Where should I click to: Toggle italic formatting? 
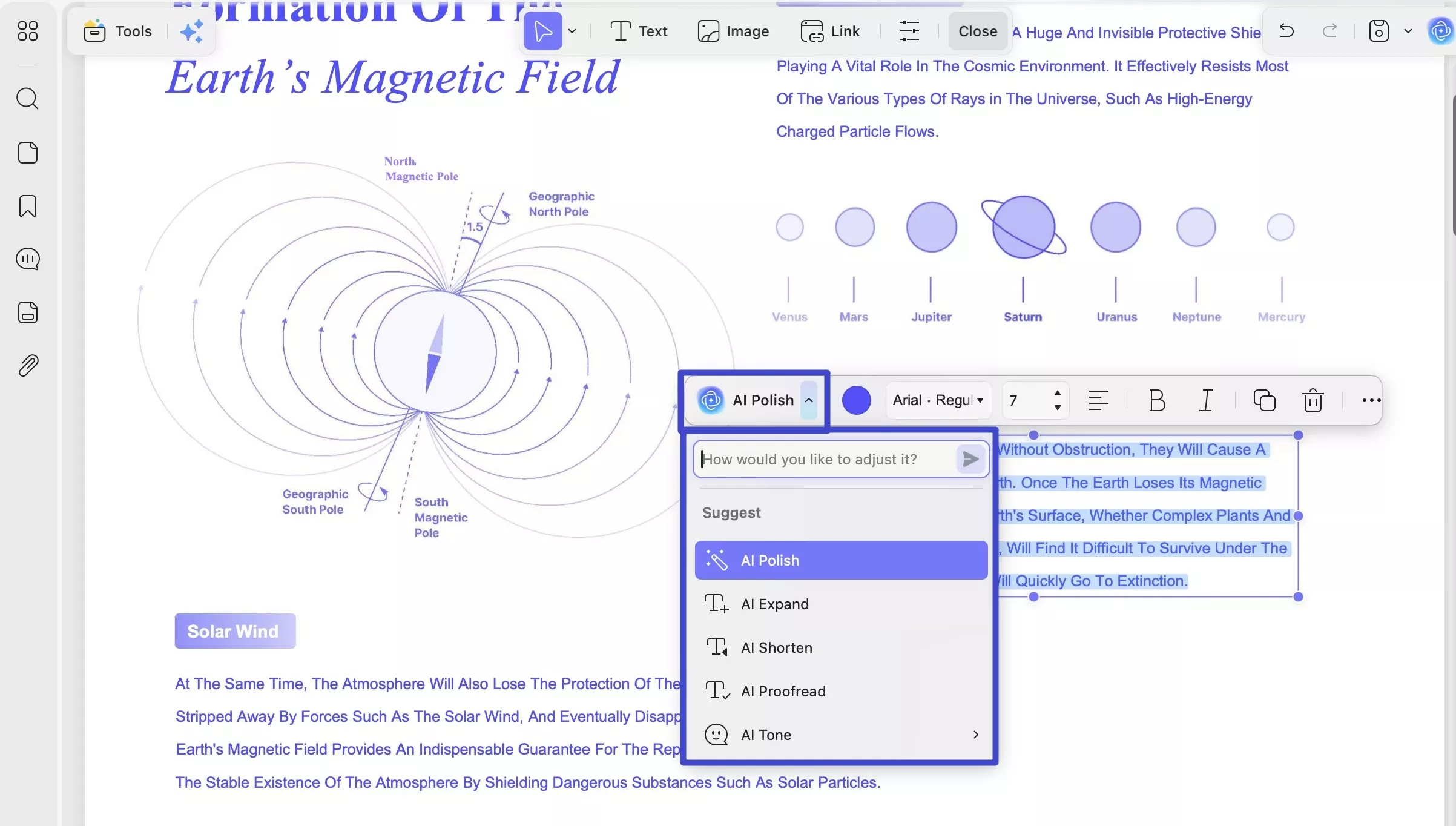1205,400
